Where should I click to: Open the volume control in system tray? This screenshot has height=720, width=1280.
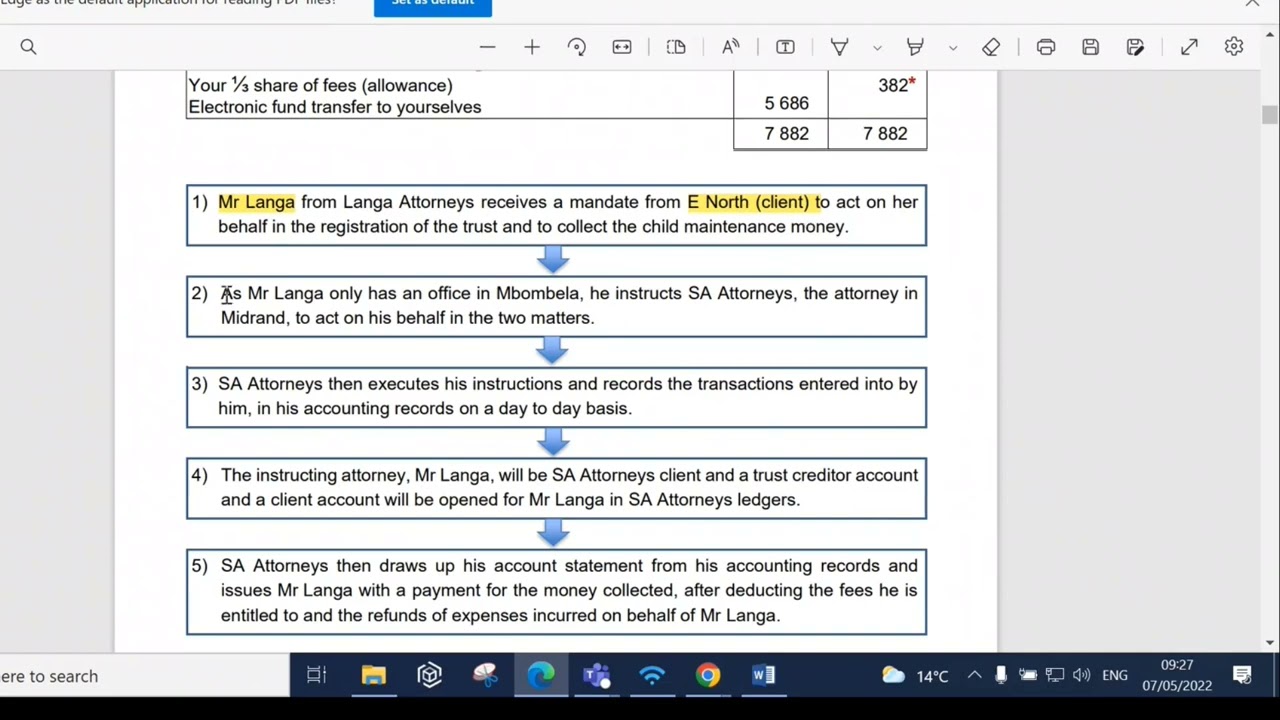tap(1081, 676)
